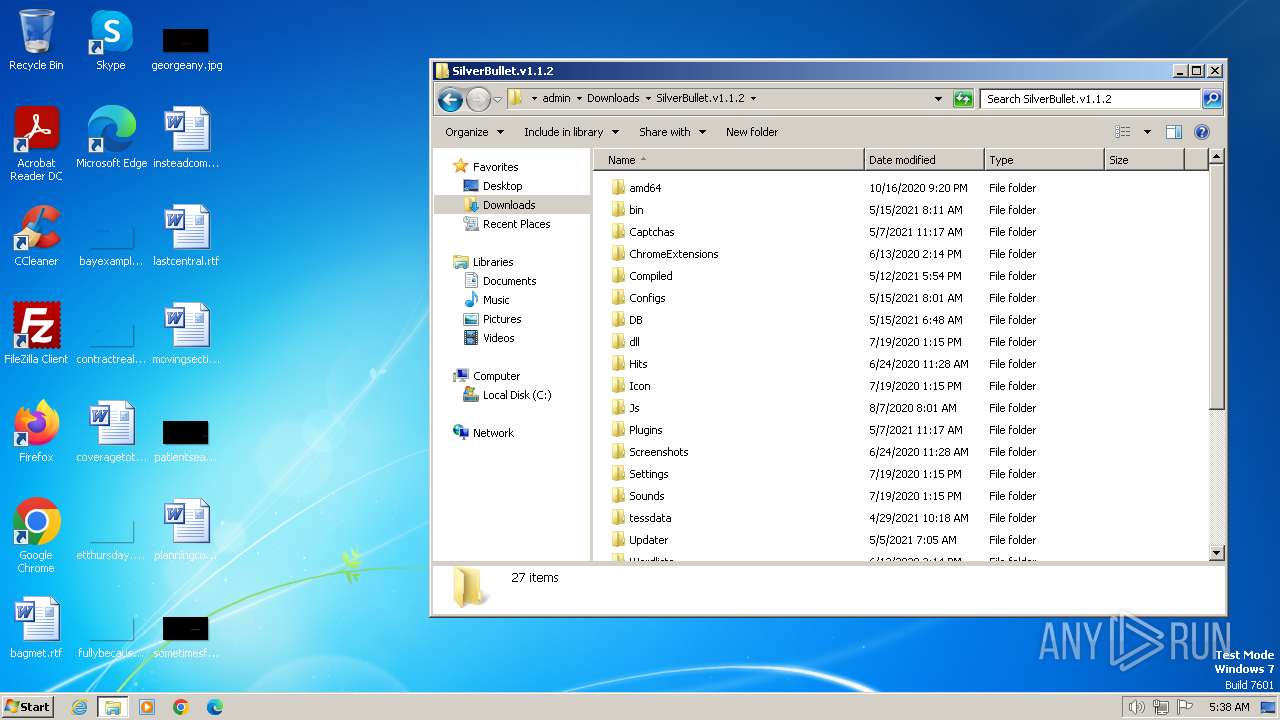The width and height of the screenshot is (1280, 720).
Task: Click the admin breadcrumb segment
Action: pos(556,99)
